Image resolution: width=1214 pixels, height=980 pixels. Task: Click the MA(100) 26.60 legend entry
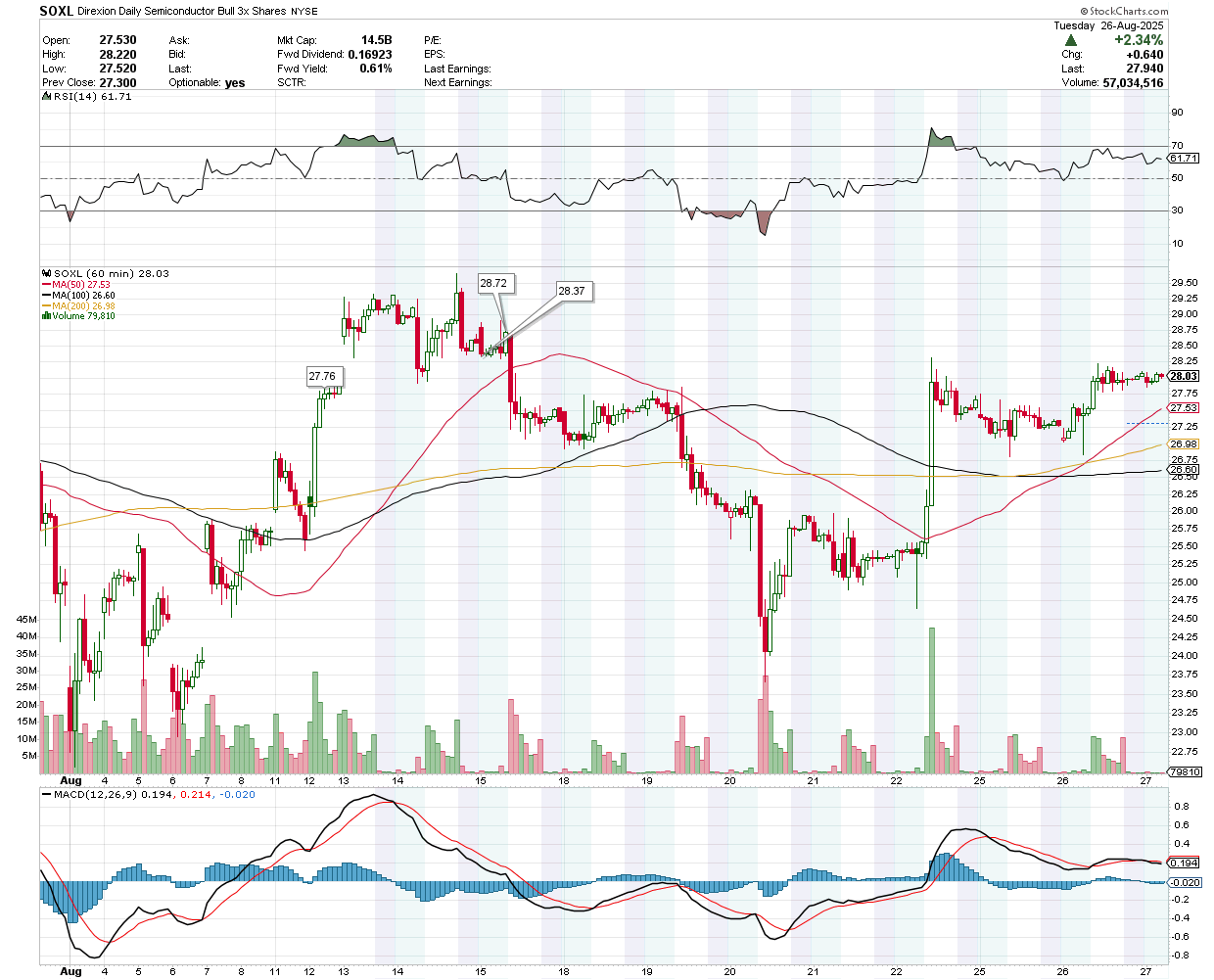(78, 296)
